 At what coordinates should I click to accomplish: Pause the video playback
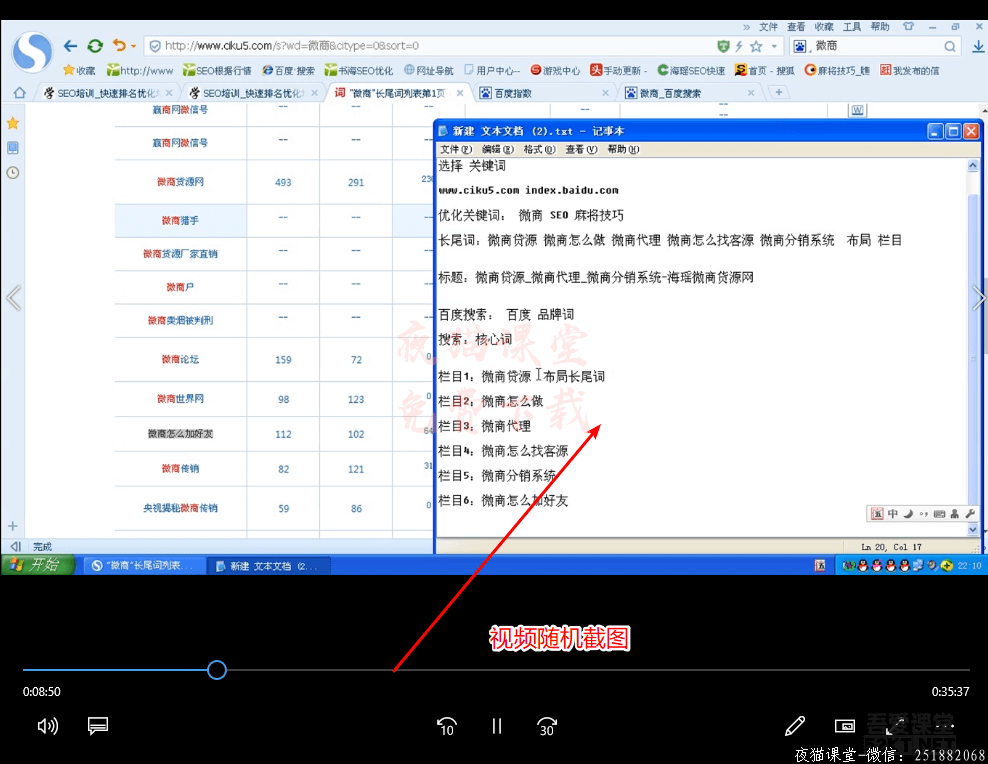coord(497,727)
